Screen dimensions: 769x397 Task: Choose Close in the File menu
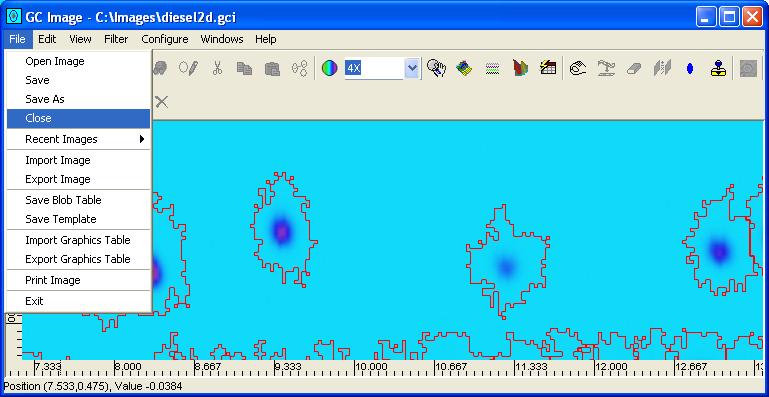tap(78, 118)
